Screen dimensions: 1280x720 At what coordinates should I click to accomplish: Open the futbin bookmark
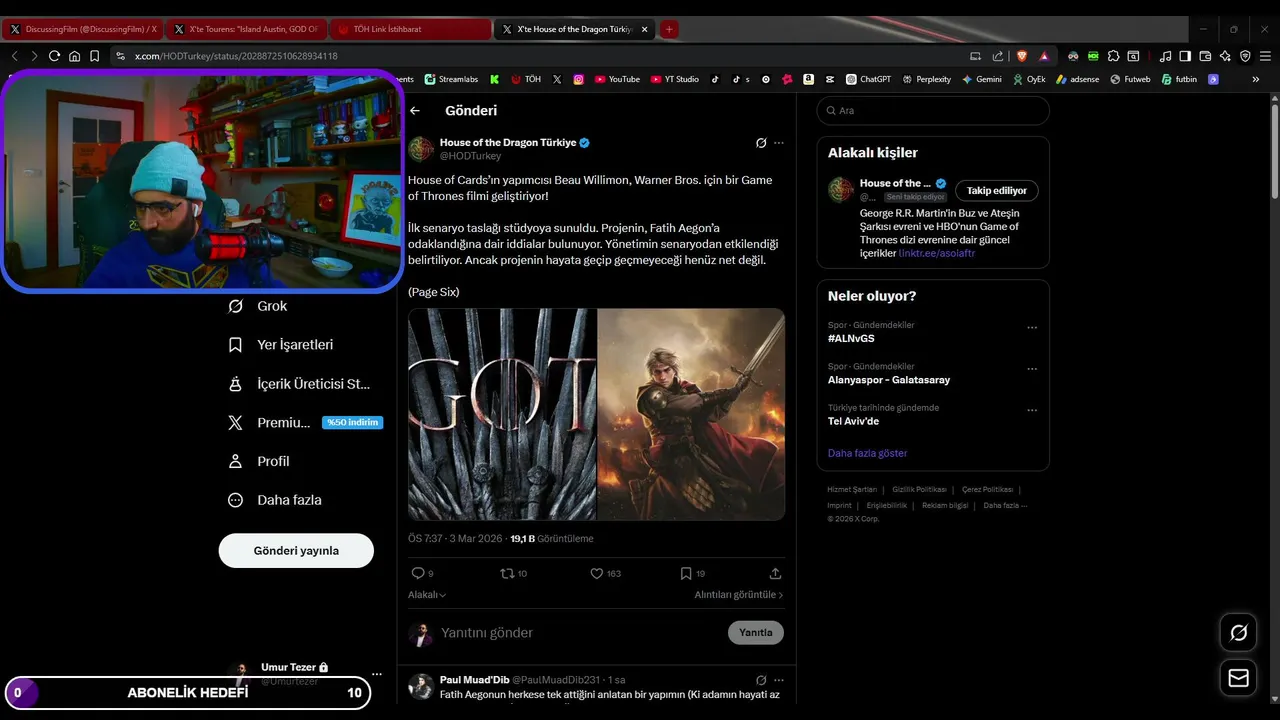point(1179,79)
